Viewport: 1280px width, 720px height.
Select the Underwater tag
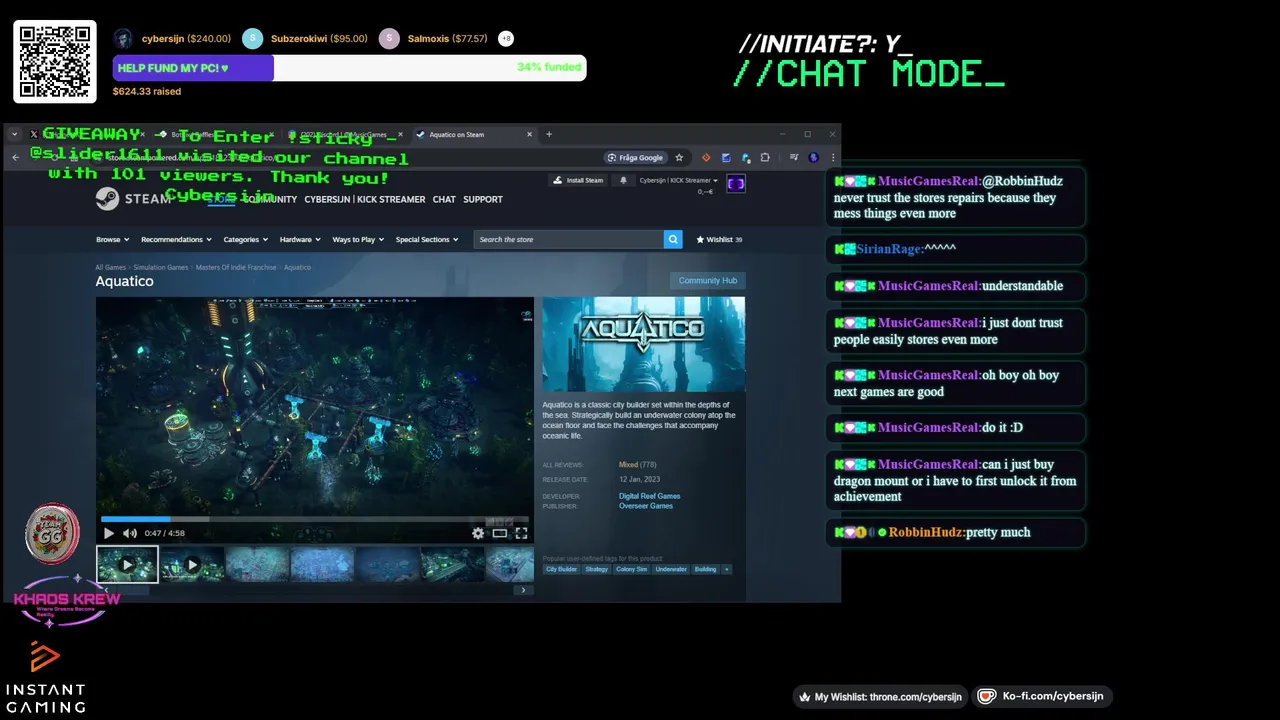pyautogui.click(x=671, y=569)
